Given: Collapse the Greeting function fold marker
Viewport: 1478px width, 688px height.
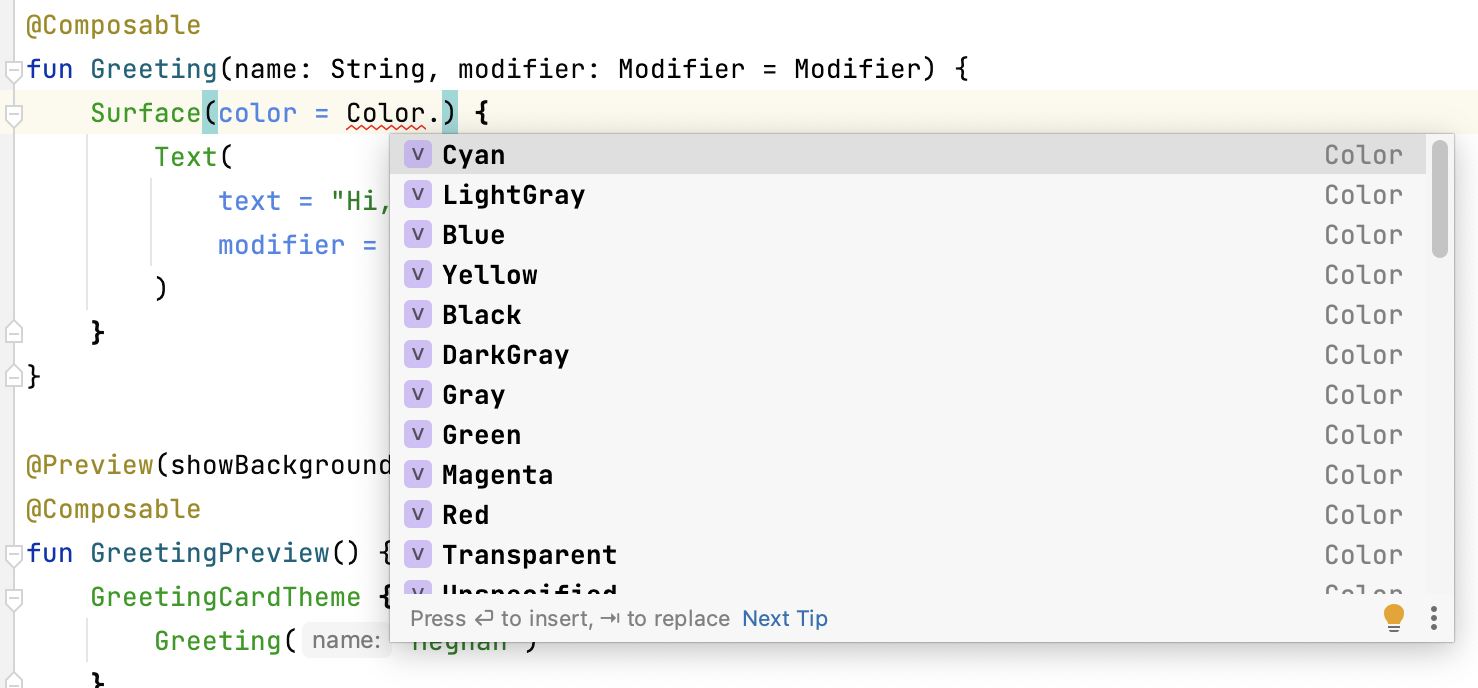Looking at the screenshot, I should click(x=13, y=71).
